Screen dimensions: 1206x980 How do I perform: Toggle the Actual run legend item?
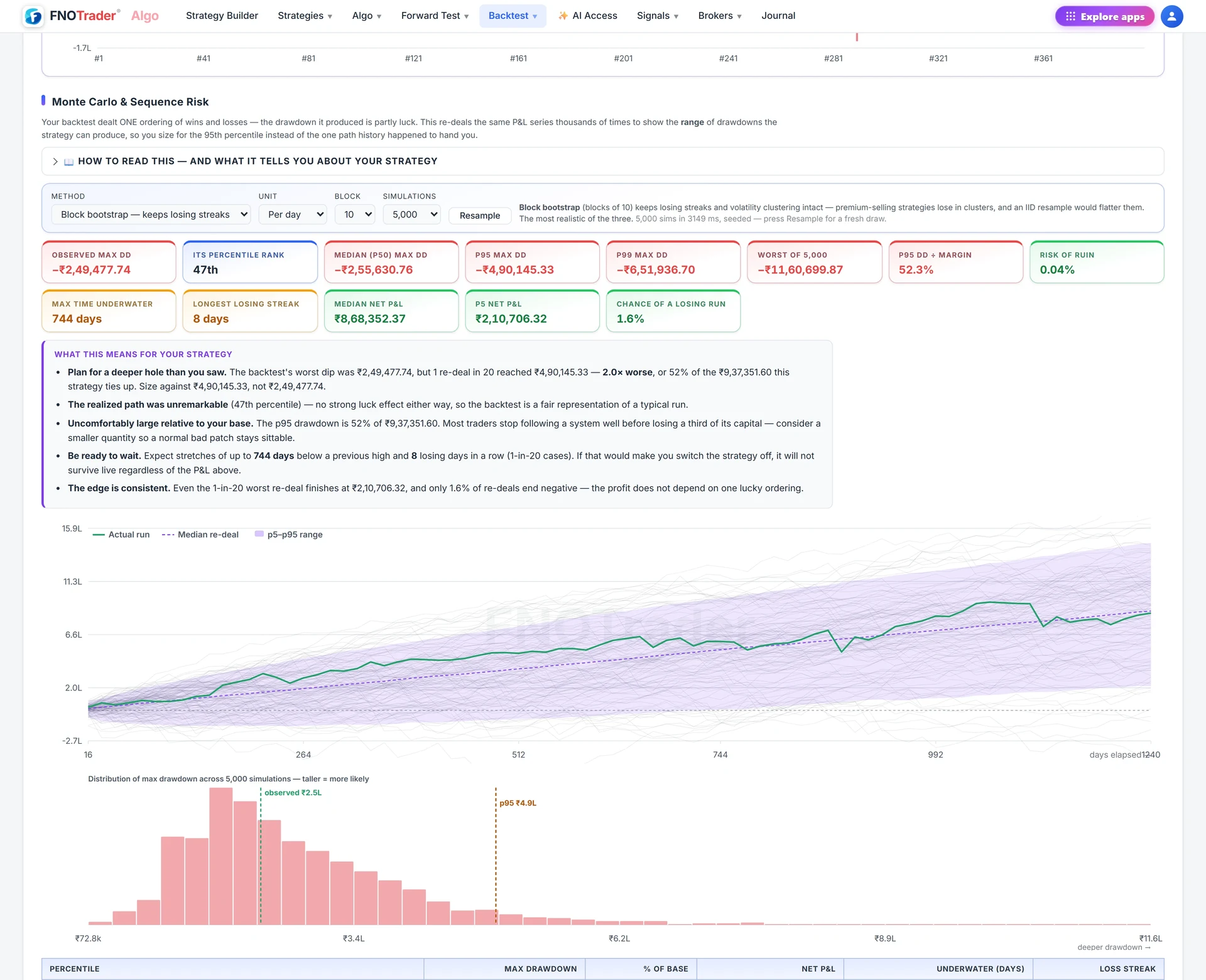(x=121, y=535)
